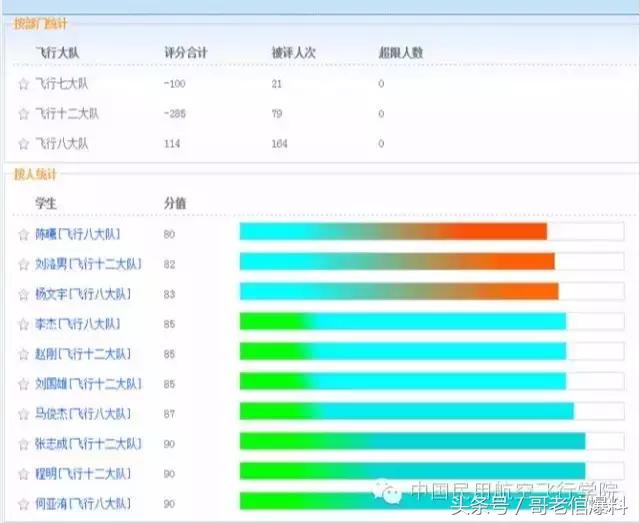
Task: Click 赵刚's cyan score bar
Action: 403,351
